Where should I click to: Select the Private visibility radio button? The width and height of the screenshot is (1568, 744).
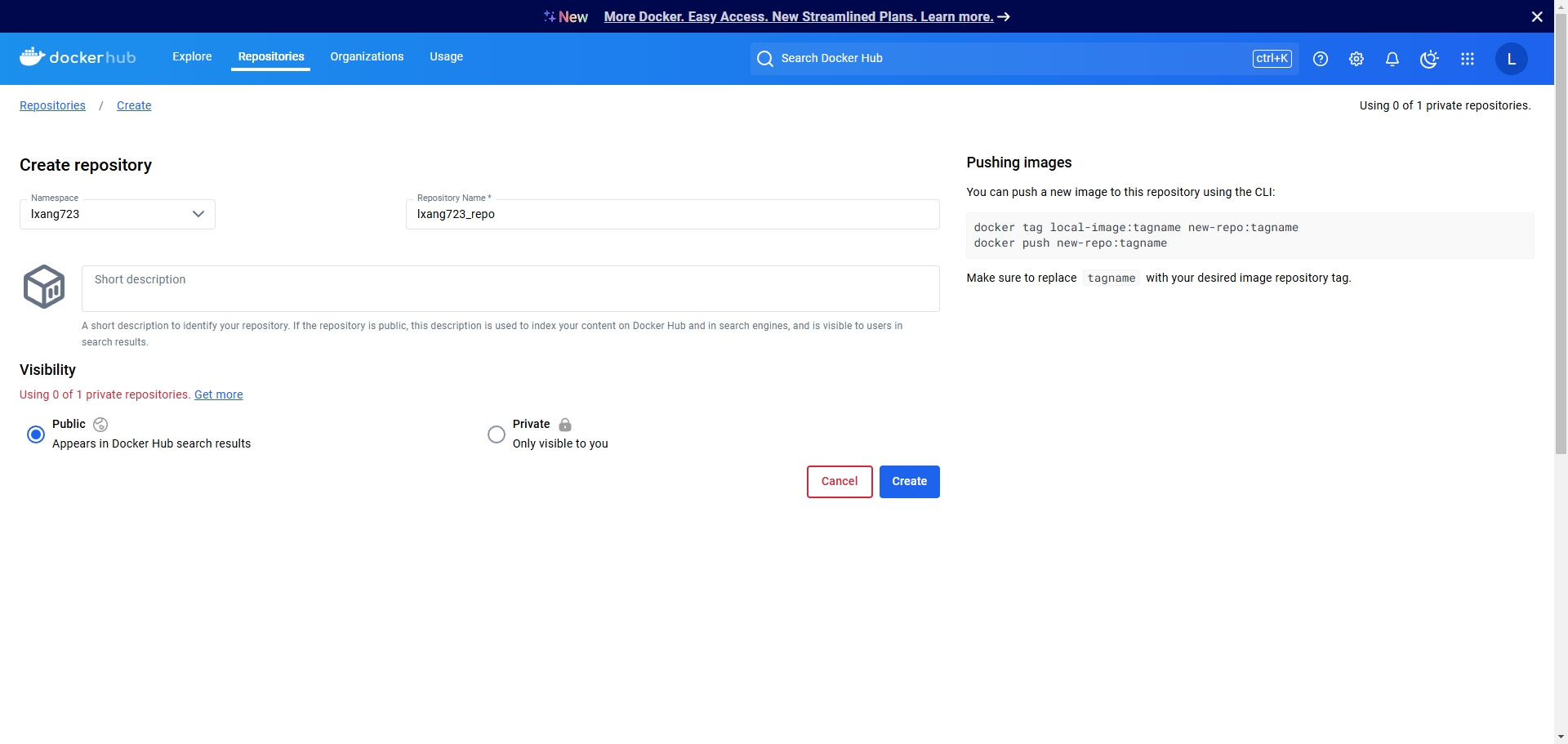click(497, 434)
